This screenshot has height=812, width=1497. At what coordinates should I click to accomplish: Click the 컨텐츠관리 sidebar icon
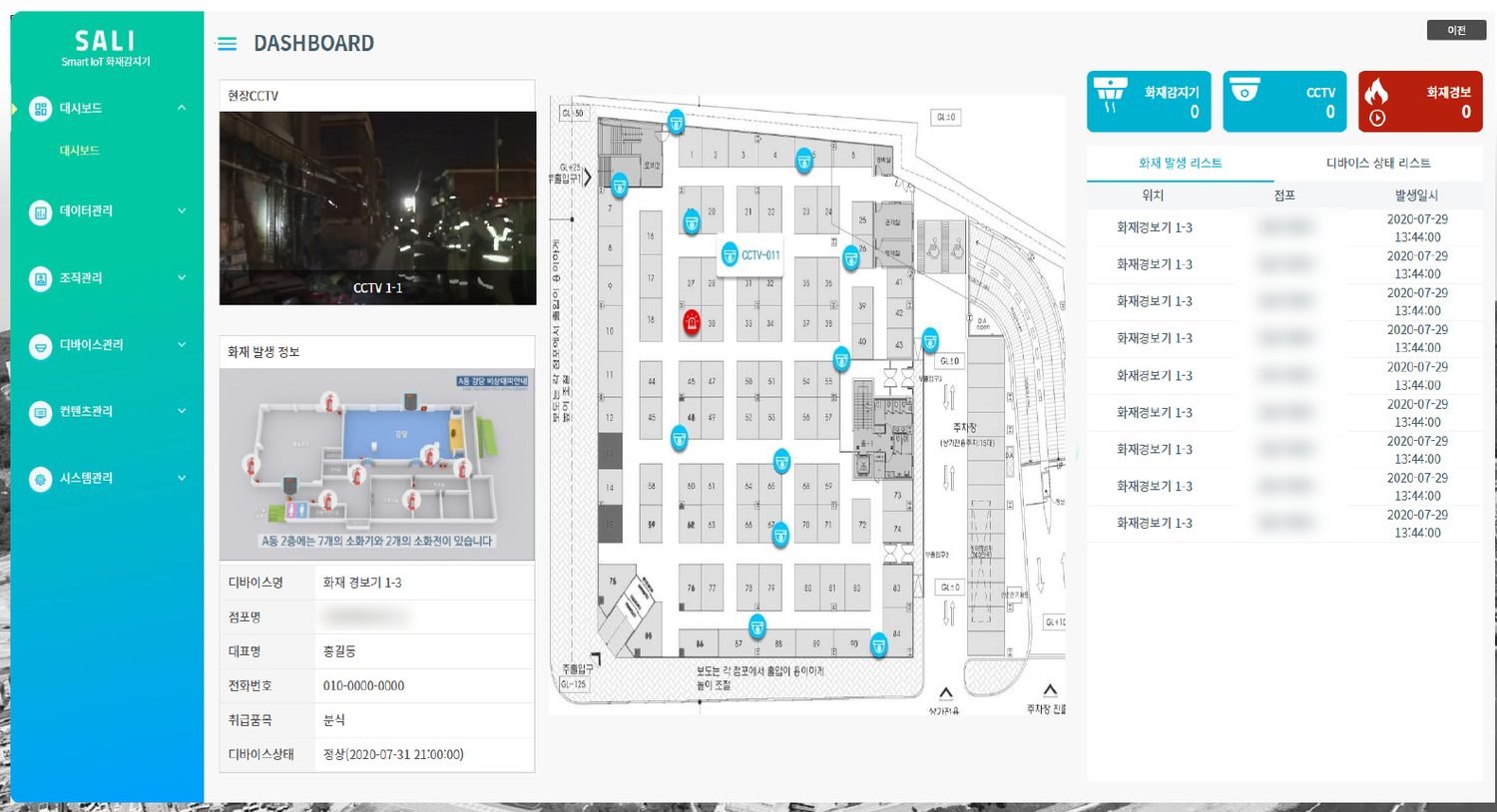[40, 412]
